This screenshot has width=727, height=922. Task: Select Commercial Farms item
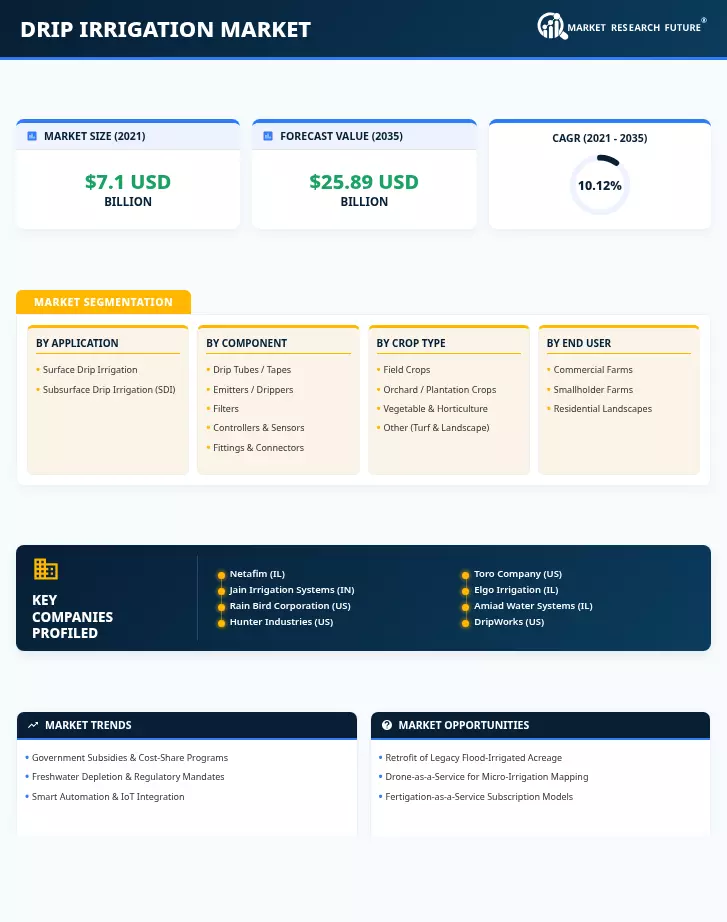[x=593, y=370]
